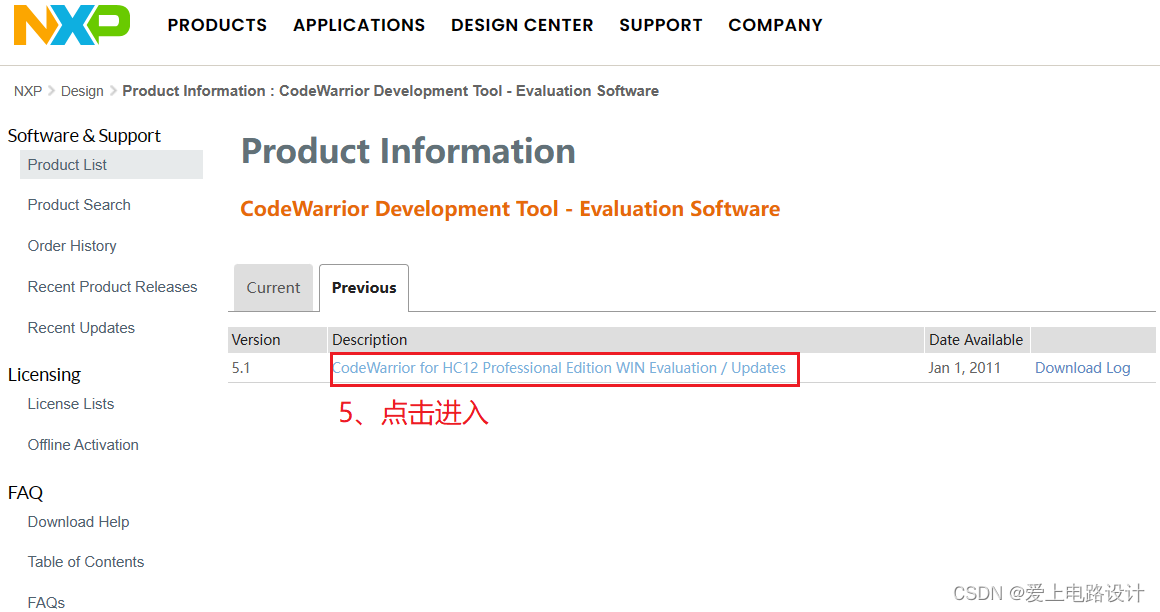Click the Software & Support section heading
This screenshot has height=612, width=1160.
pos(84,135)
